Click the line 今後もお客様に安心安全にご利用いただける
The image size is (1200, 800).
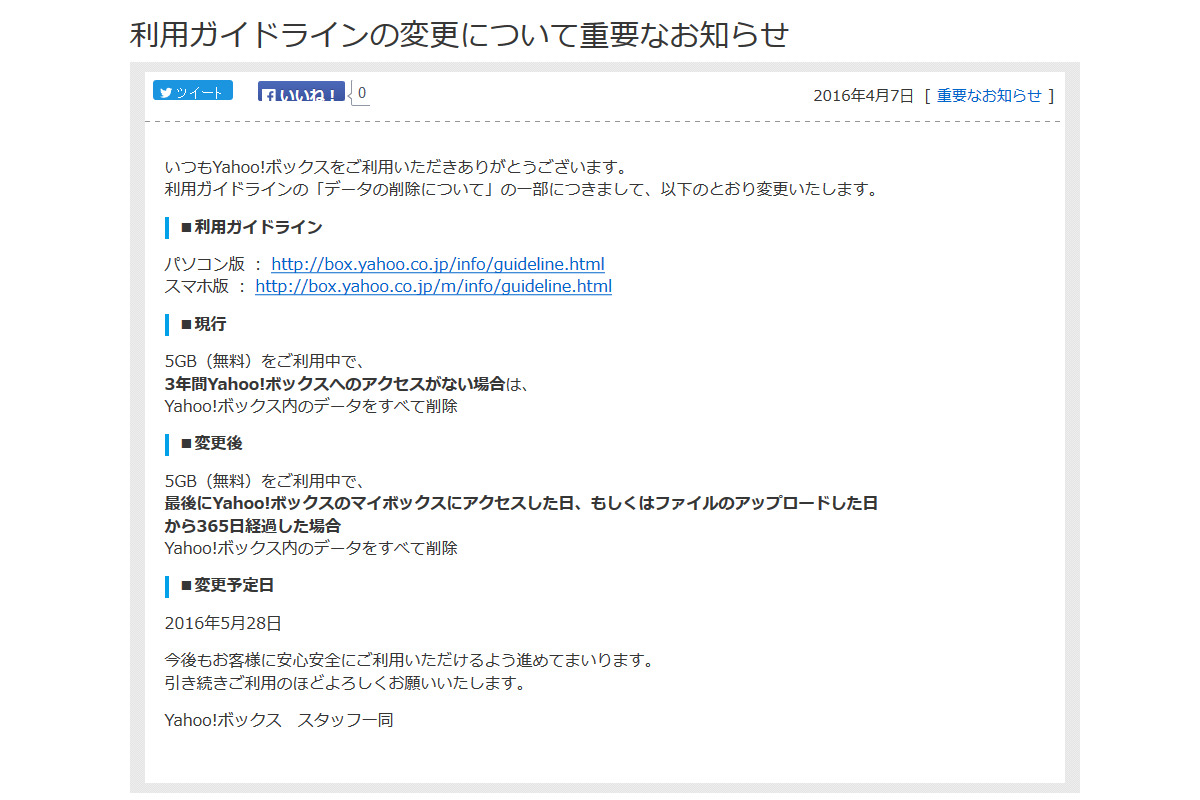click(409, 661)
